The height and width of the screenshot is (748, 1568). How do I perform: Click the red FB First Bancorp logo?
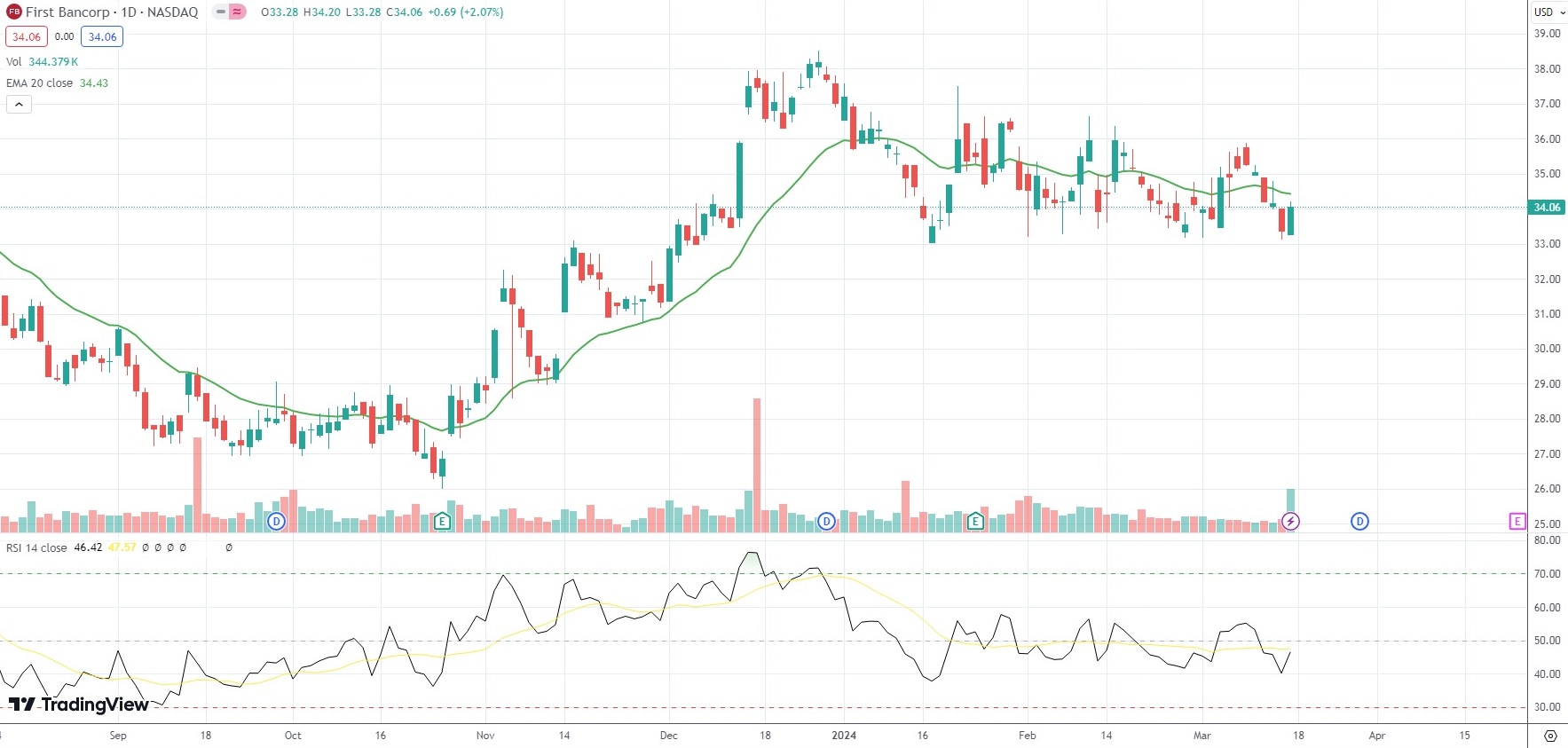pos(14,12)
